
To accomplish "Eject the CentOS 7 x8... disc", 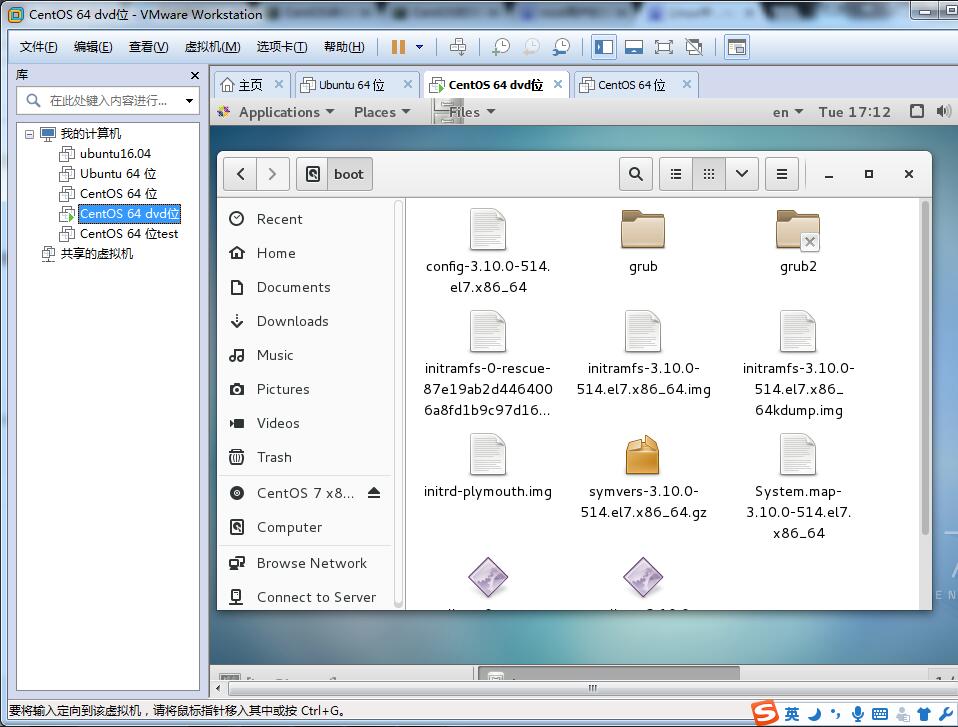I will 374,492.
